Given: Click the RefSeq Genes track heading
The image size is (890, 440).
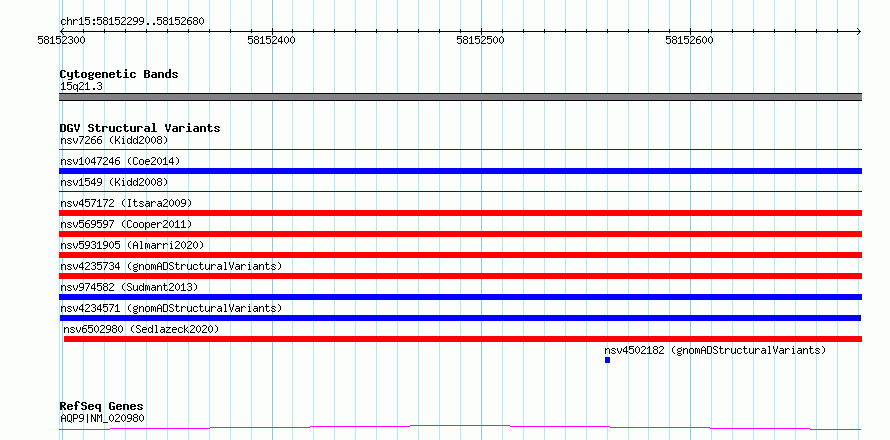Looking at the screenshot, I should click(101, 406).
